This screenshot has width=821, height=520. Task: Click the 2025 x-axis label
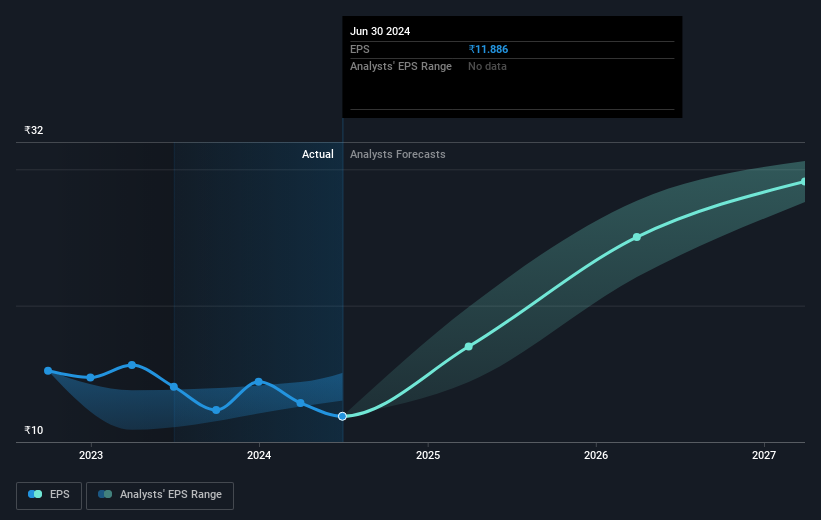click(428, 456)
